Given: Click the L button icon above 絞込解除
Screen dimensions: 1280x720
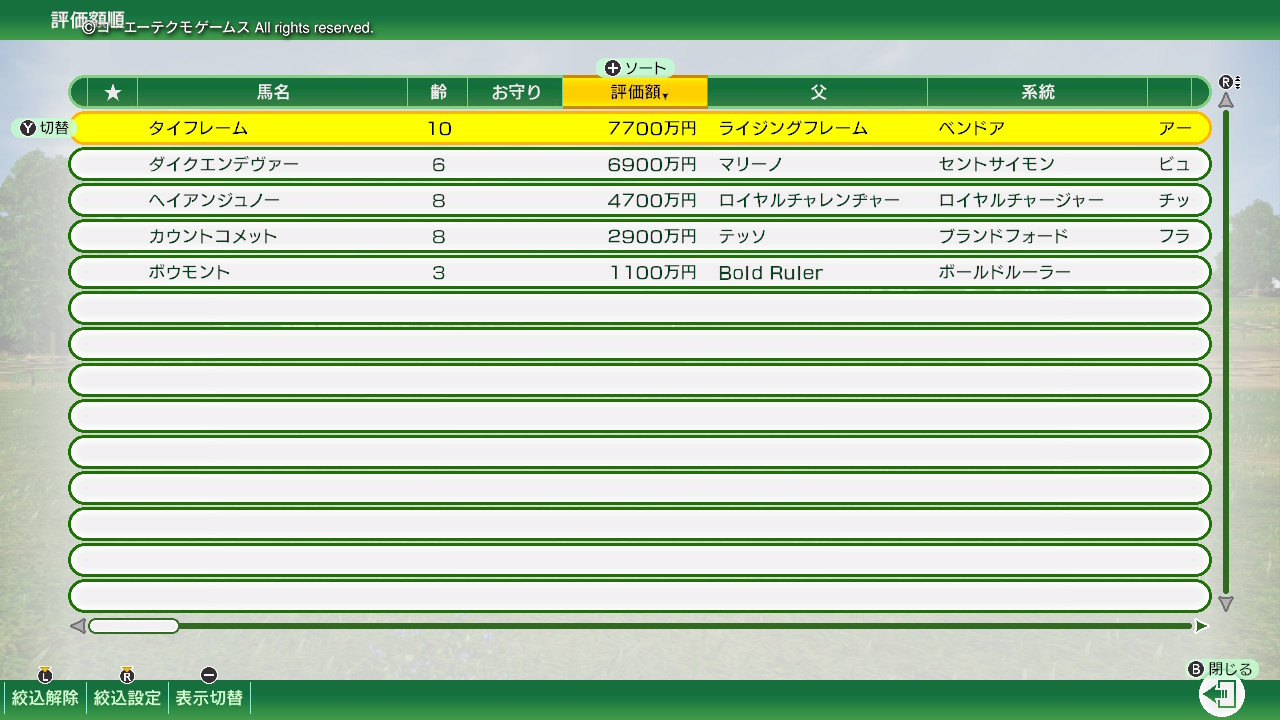Looking at the screenshot, I should 45,675.
